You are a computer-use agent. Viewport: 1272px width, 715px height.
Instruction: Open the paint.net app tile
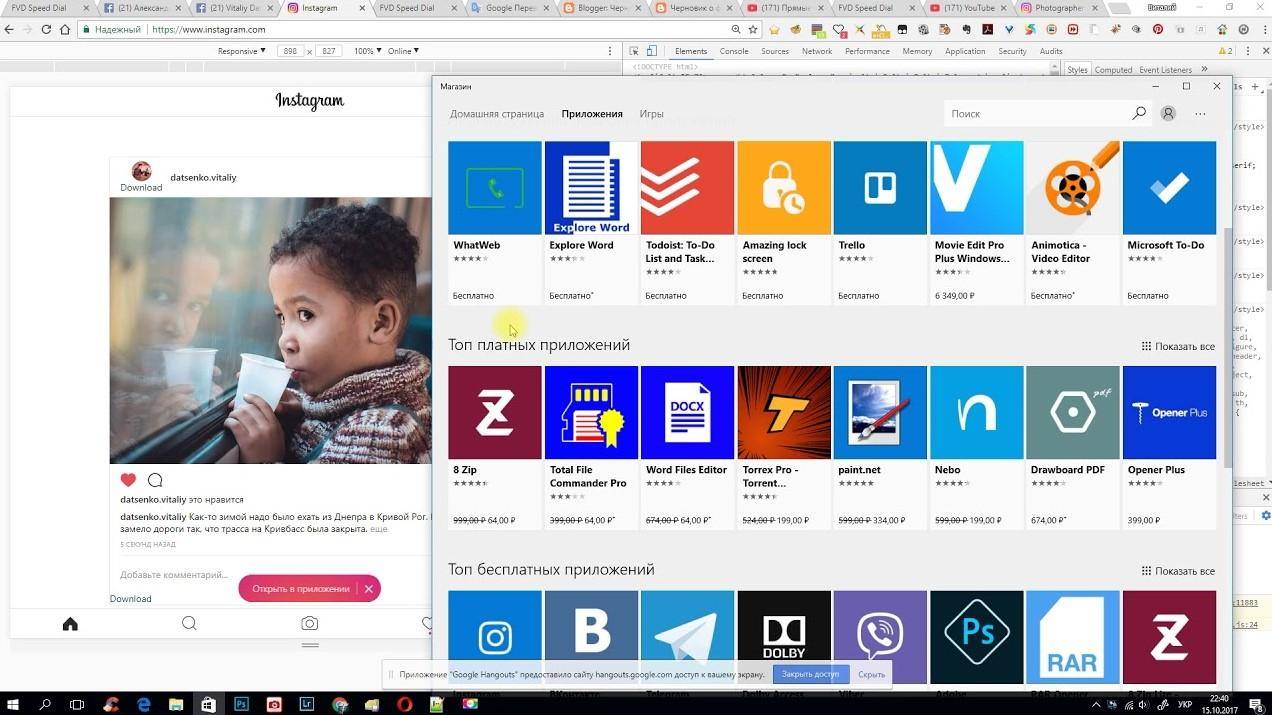pos(879,412)
